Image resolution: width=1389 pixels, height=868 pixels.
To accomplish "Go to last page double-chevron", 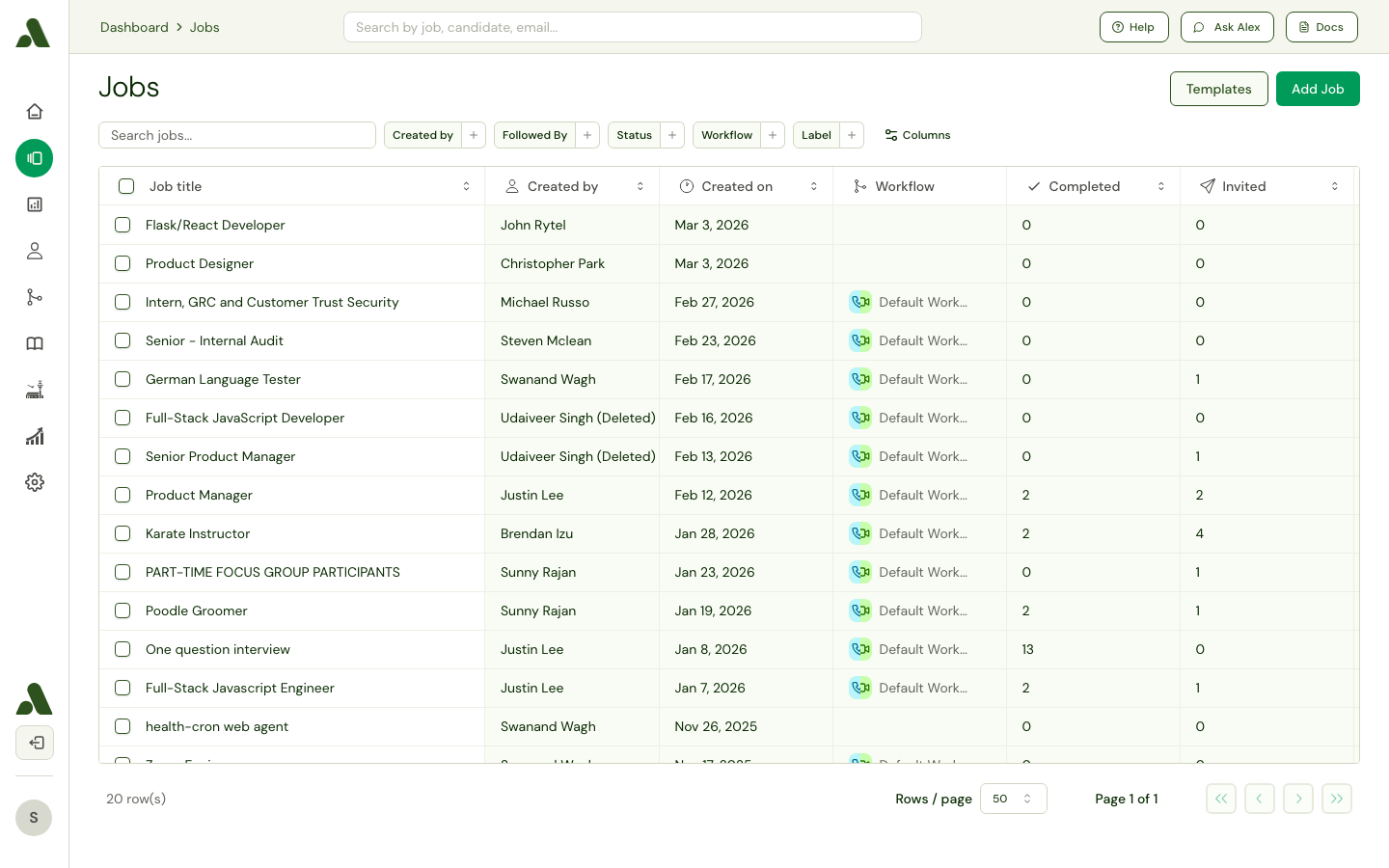I will click(x=1337, y=799).
